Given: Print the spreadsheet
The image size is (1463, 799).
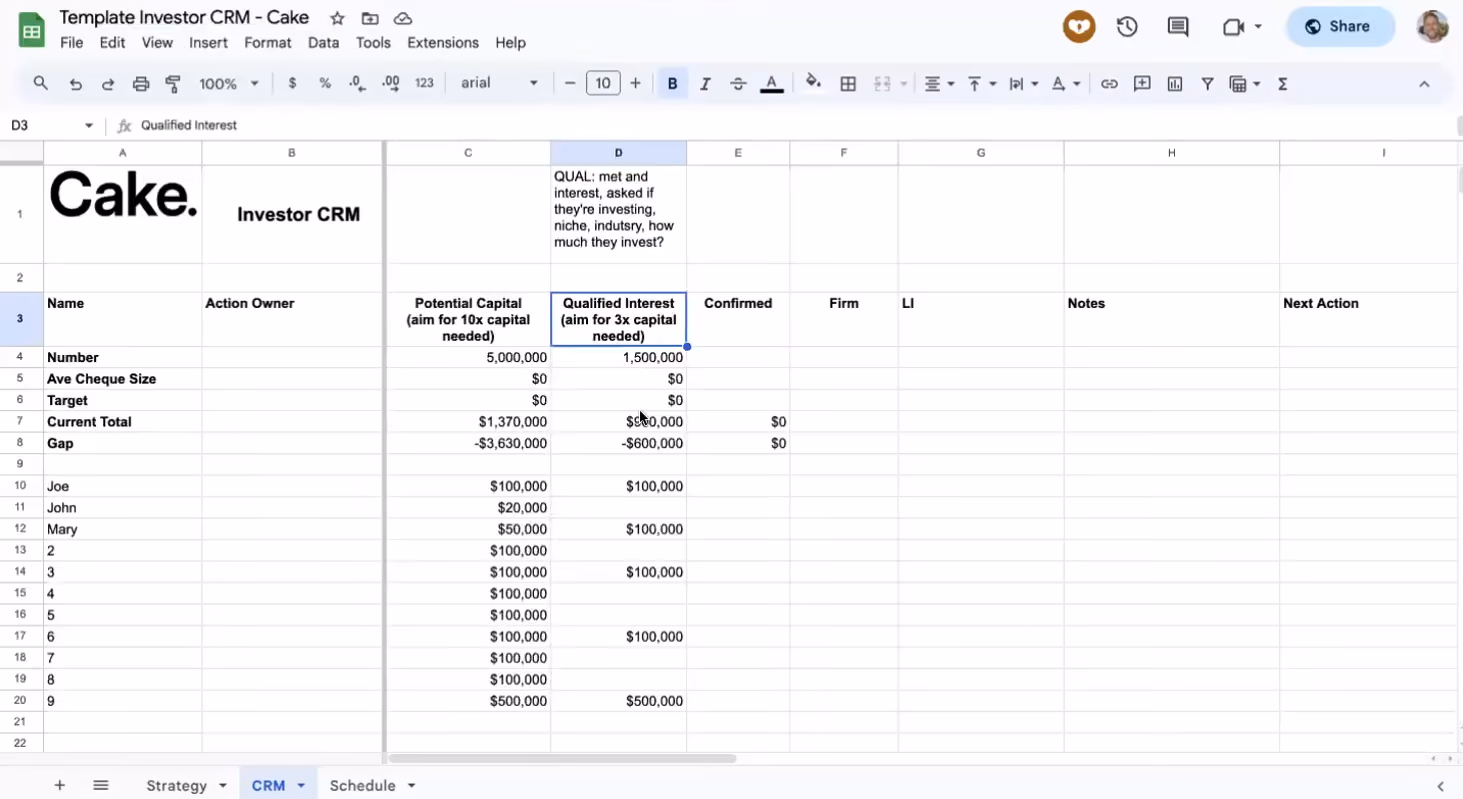Looking at the screenshot, I should pyautogui.click(x=141, y=84).
